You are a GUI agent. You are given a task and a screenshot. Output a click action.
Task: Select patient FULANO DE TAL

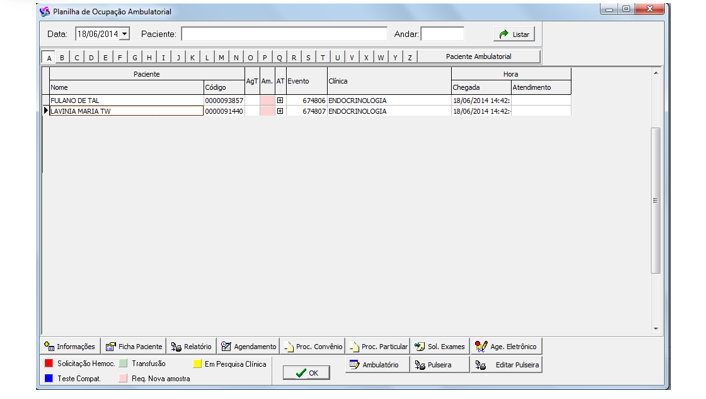pos(126,100)
